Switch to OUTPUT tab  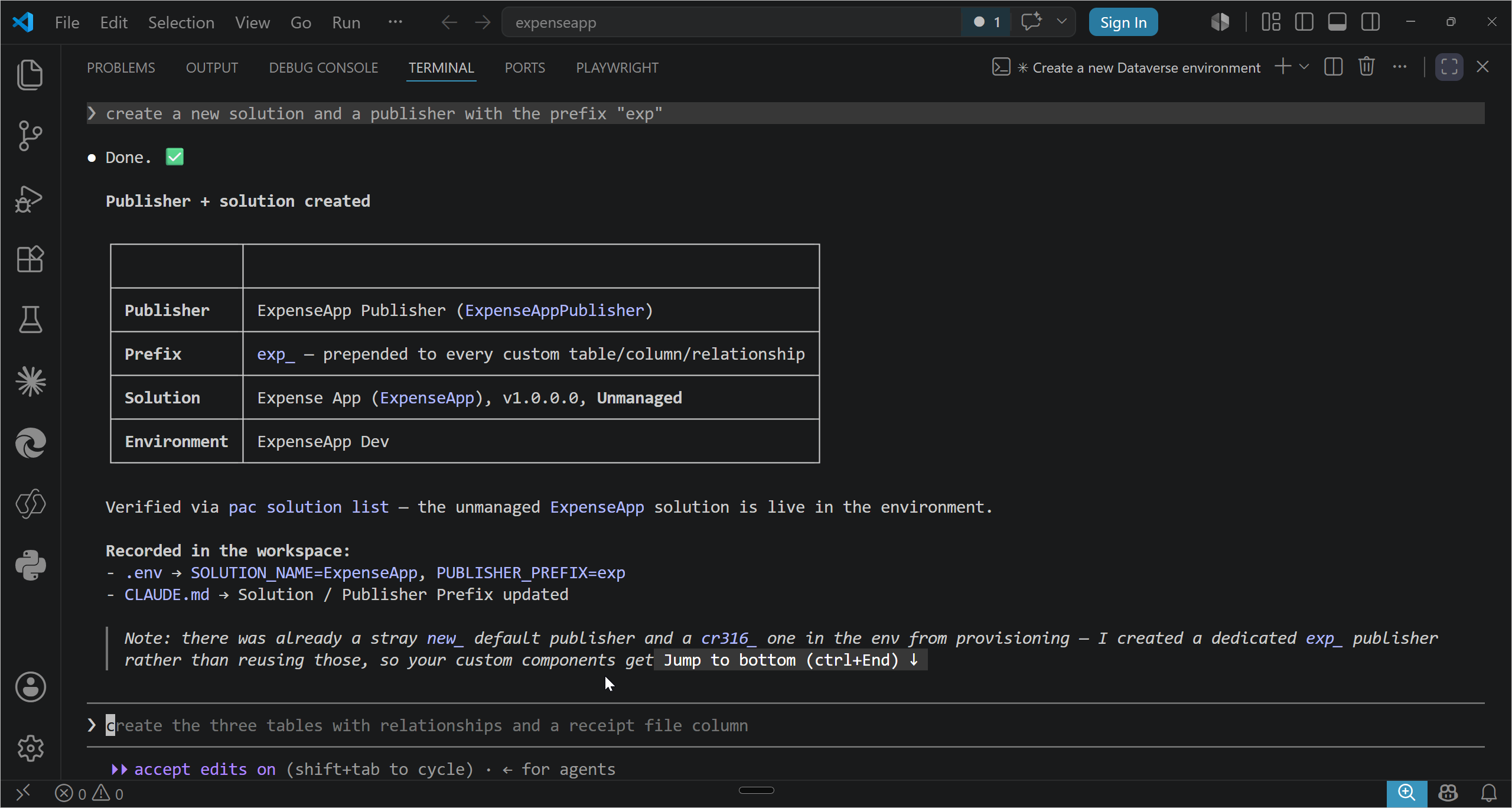click(212, 68)
